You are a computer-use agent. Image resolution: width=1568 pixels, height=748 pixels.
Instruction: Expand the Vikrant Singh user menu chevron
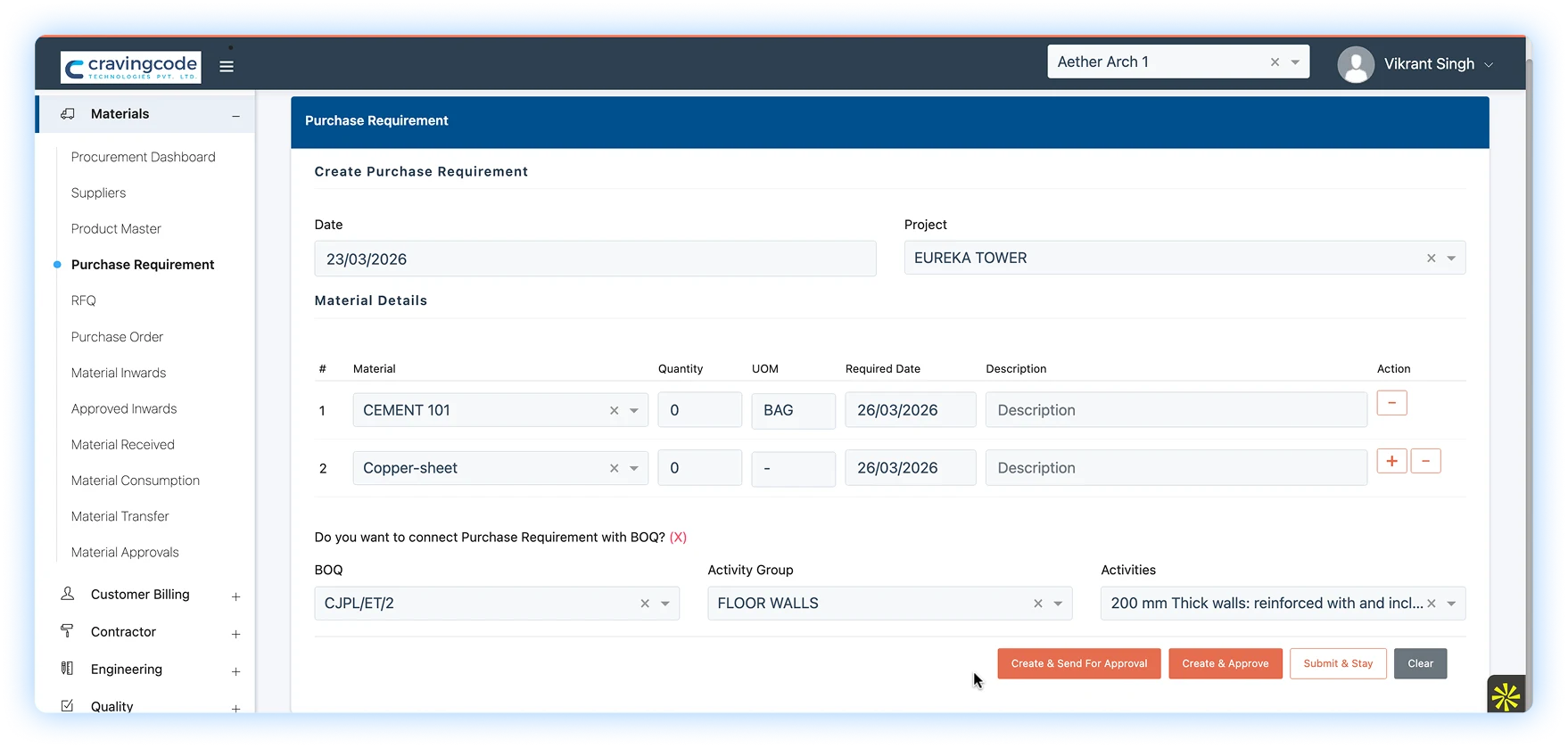pyautogui.click(x=1489, y=64)
